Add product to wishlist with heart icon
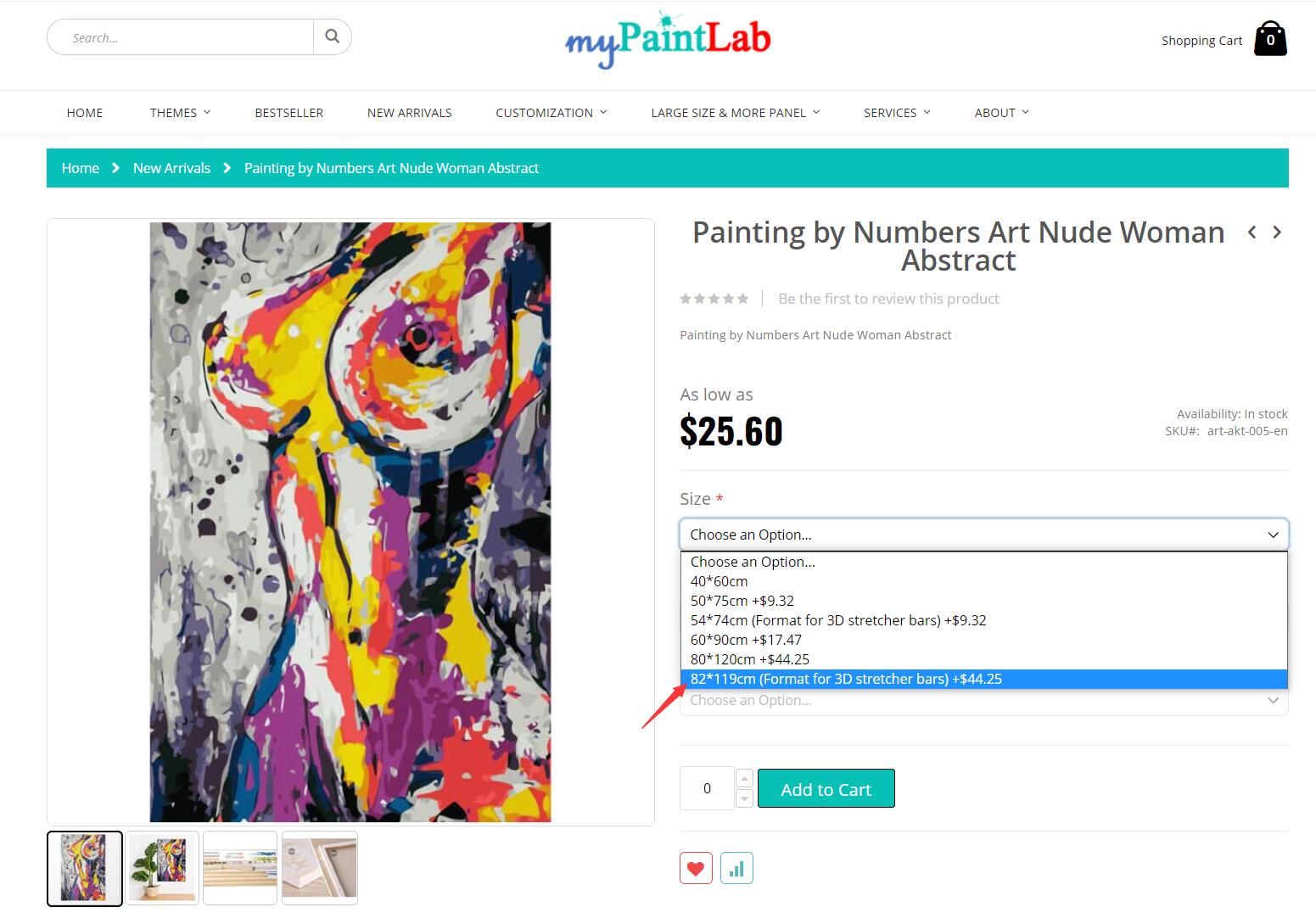Viewport: 1316px width, 924px height. [x=696, y=868]
